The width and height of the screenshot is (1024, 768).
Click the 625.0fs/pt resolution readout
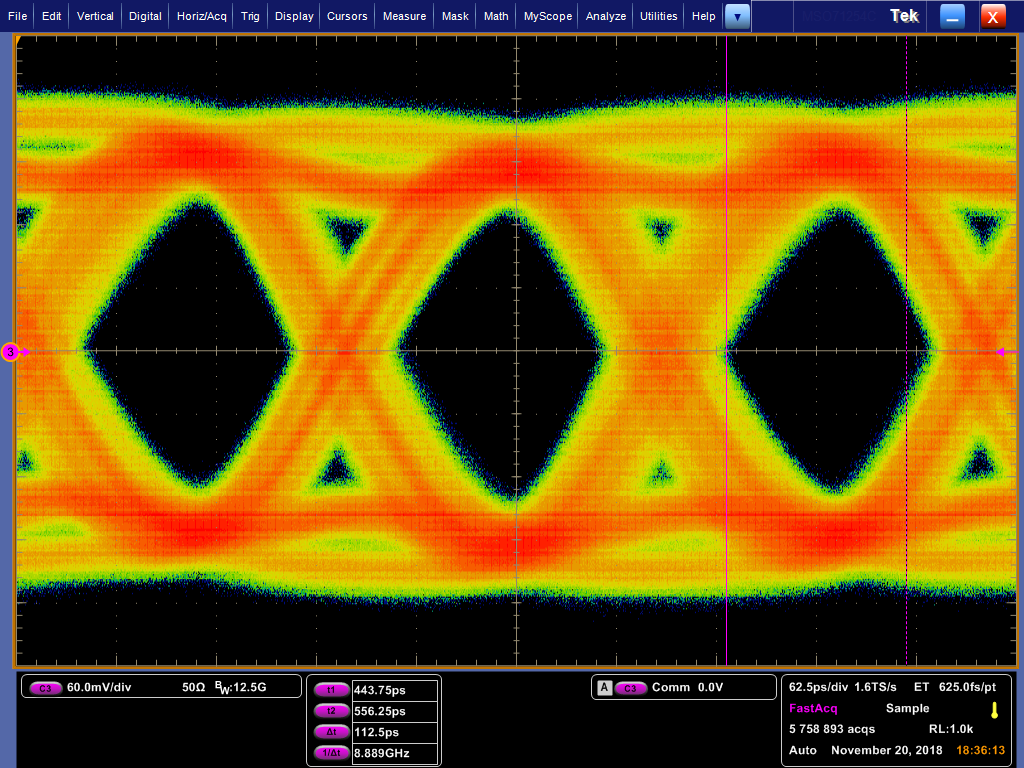tap(967, 687)
